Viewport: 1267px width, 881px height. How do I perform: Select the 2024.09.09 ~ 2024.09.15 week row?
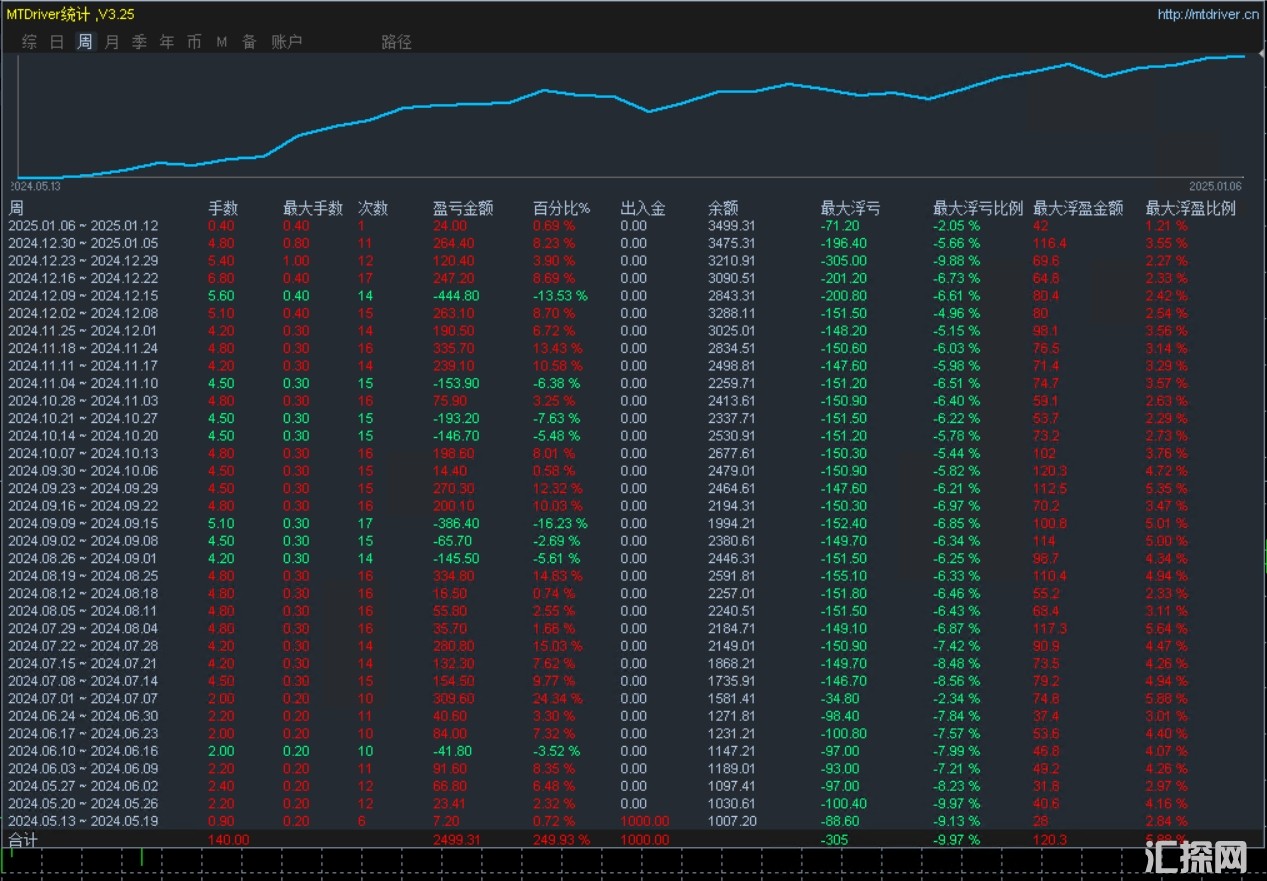83,523
